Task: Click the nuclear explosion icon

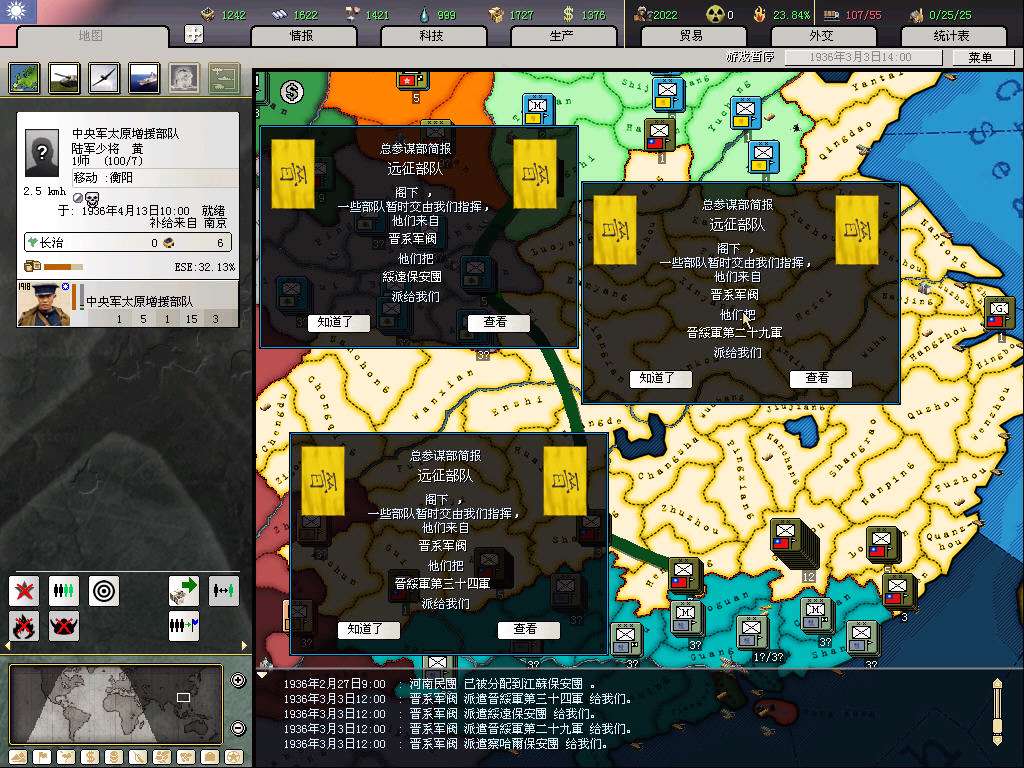Action: tap(184, 78)
